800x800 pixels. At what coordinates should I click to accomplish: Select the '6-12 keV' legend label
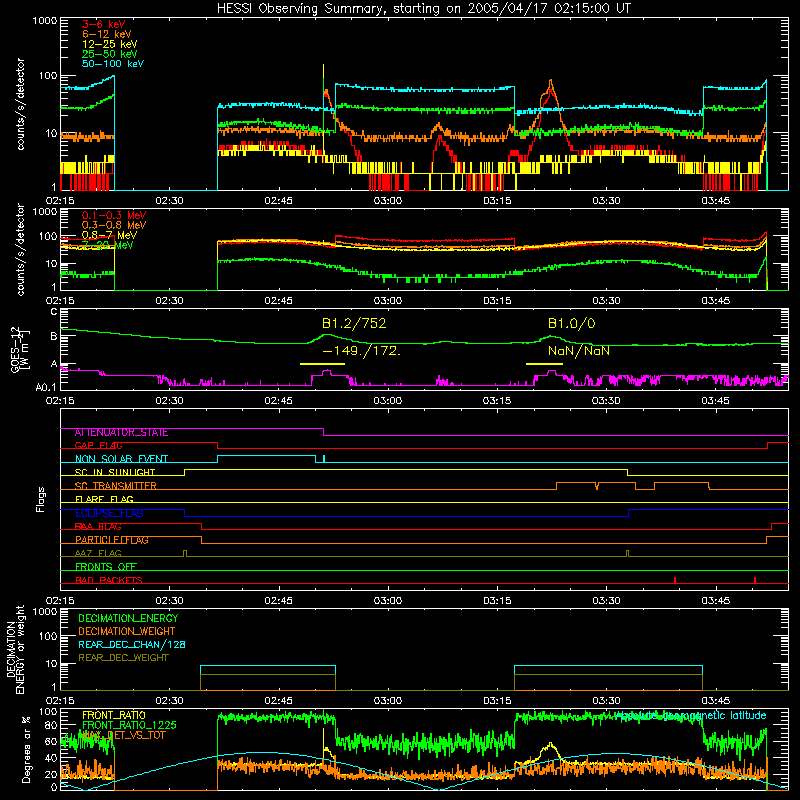coord(107,34)
